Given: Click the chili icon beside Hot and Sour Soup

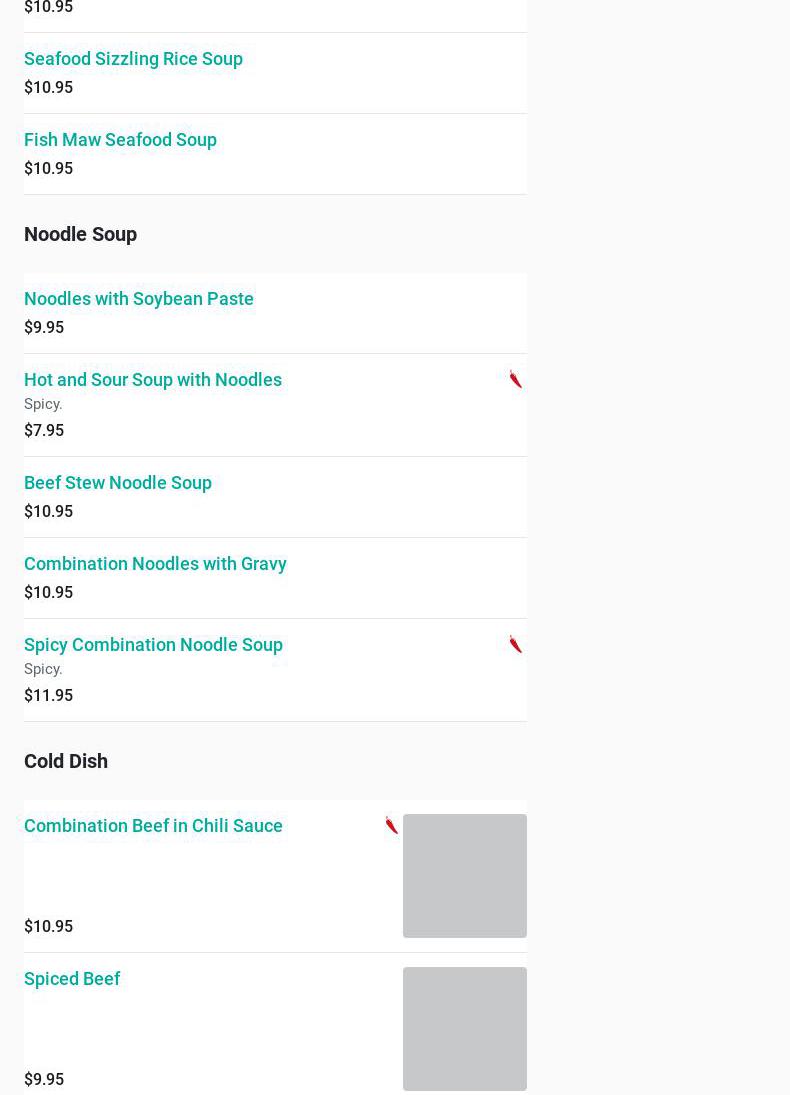Looking at the screenshot, I should (516, 379).
